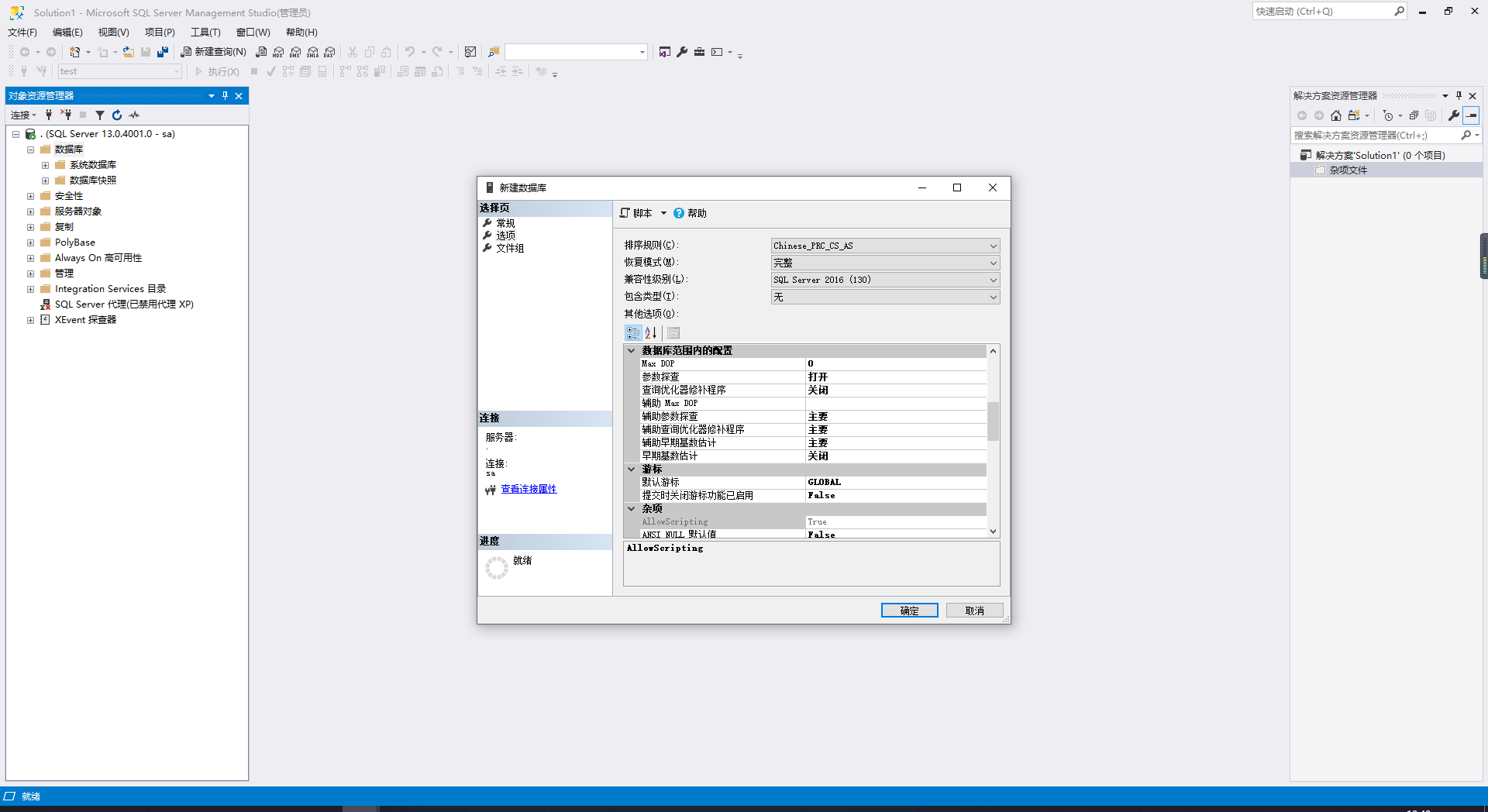Open the 编辑(E) menu
Viewport: 1488px width, 812px height.
click(67, 32)
